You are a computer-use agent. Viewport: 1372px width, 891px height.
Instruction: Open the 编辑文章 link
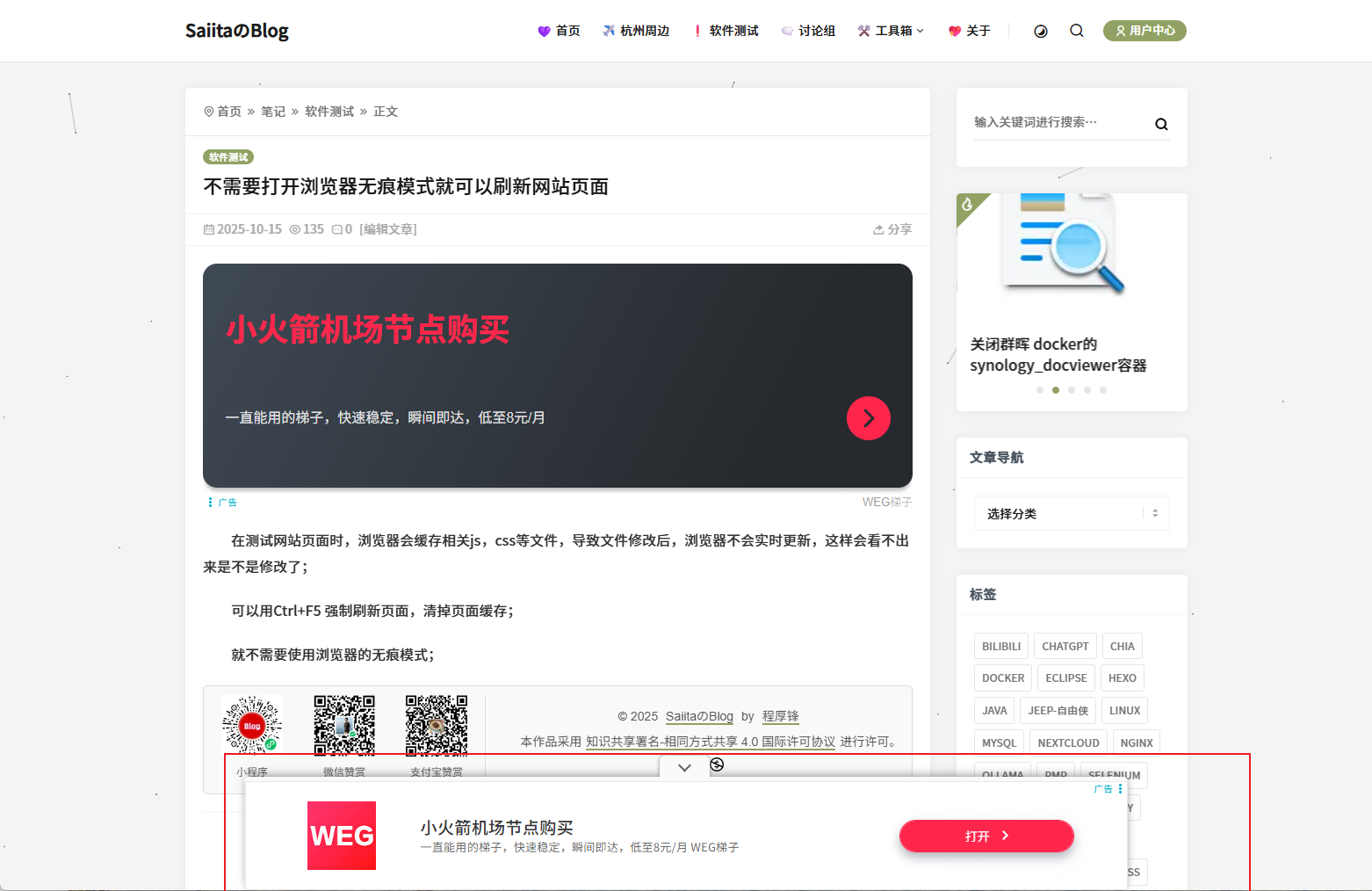pos(386,229)
